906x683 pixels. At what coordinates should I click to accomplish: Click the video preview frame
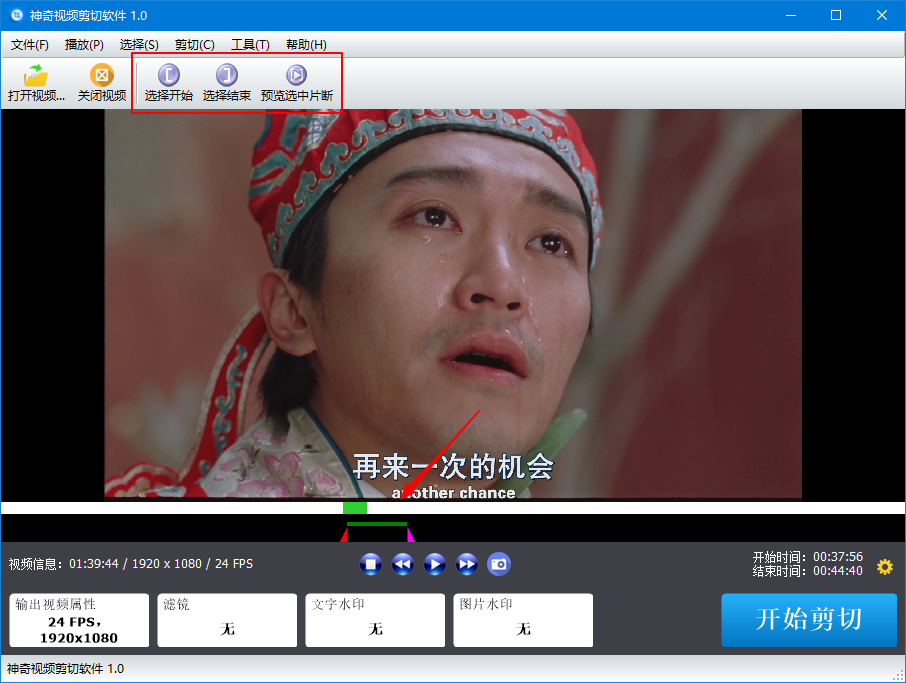(453, 303)
